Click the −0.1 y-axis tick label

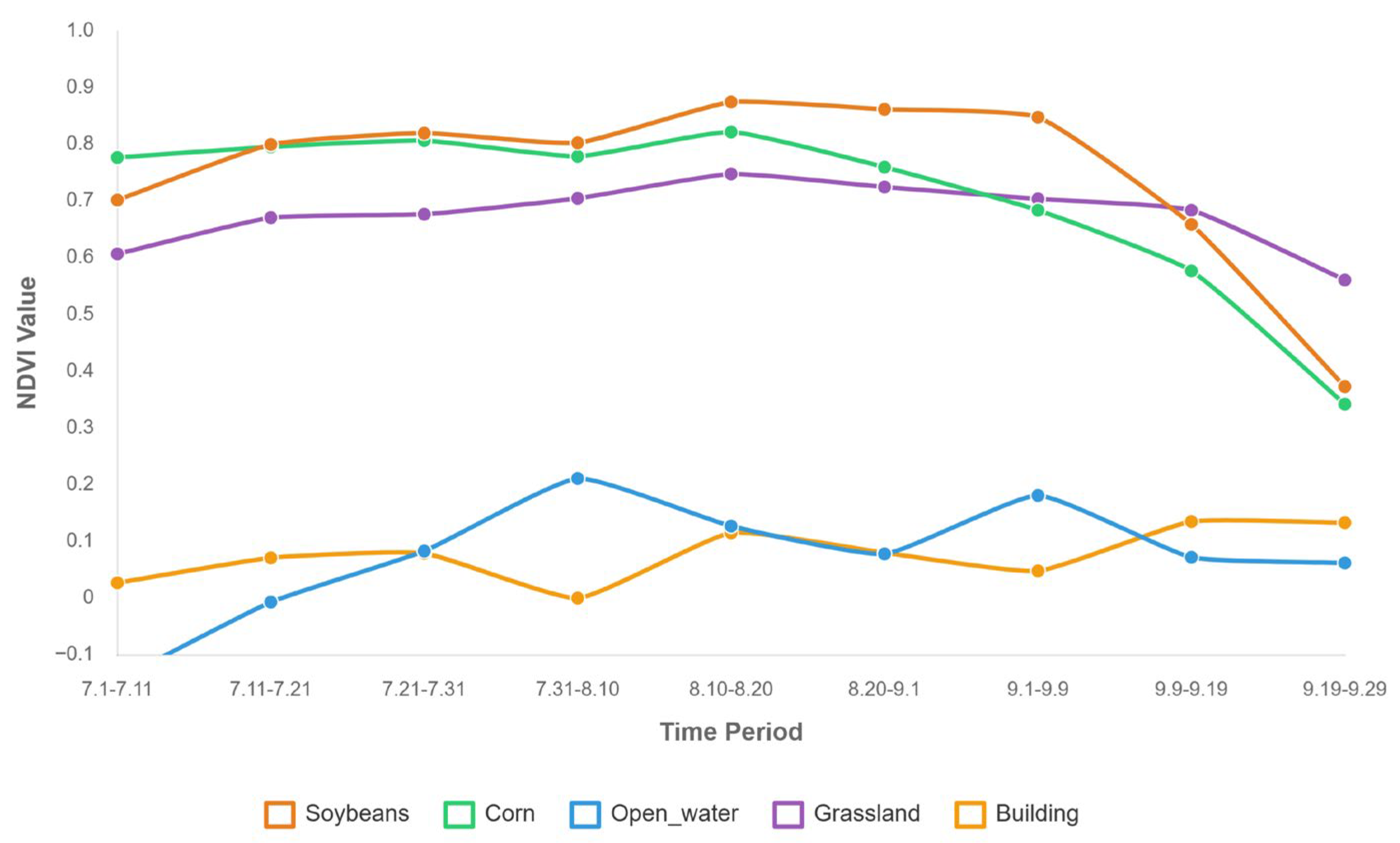(x=74, y=654)
